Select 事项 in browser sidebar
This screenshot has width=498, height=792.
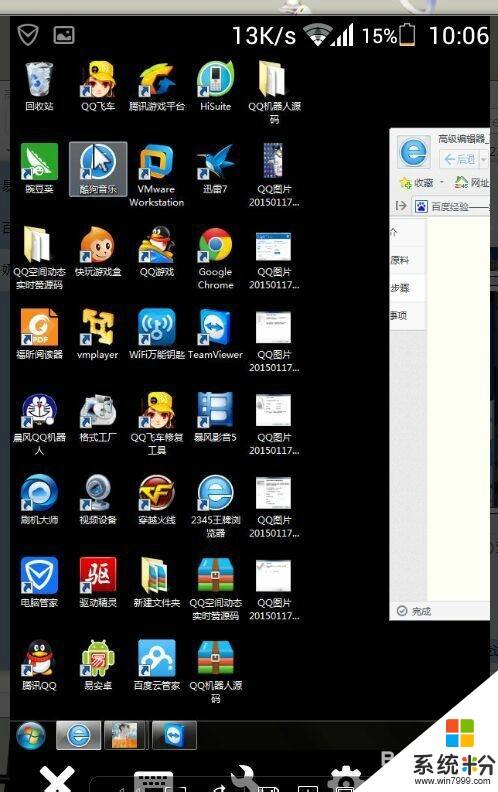(x=399, y=315)
